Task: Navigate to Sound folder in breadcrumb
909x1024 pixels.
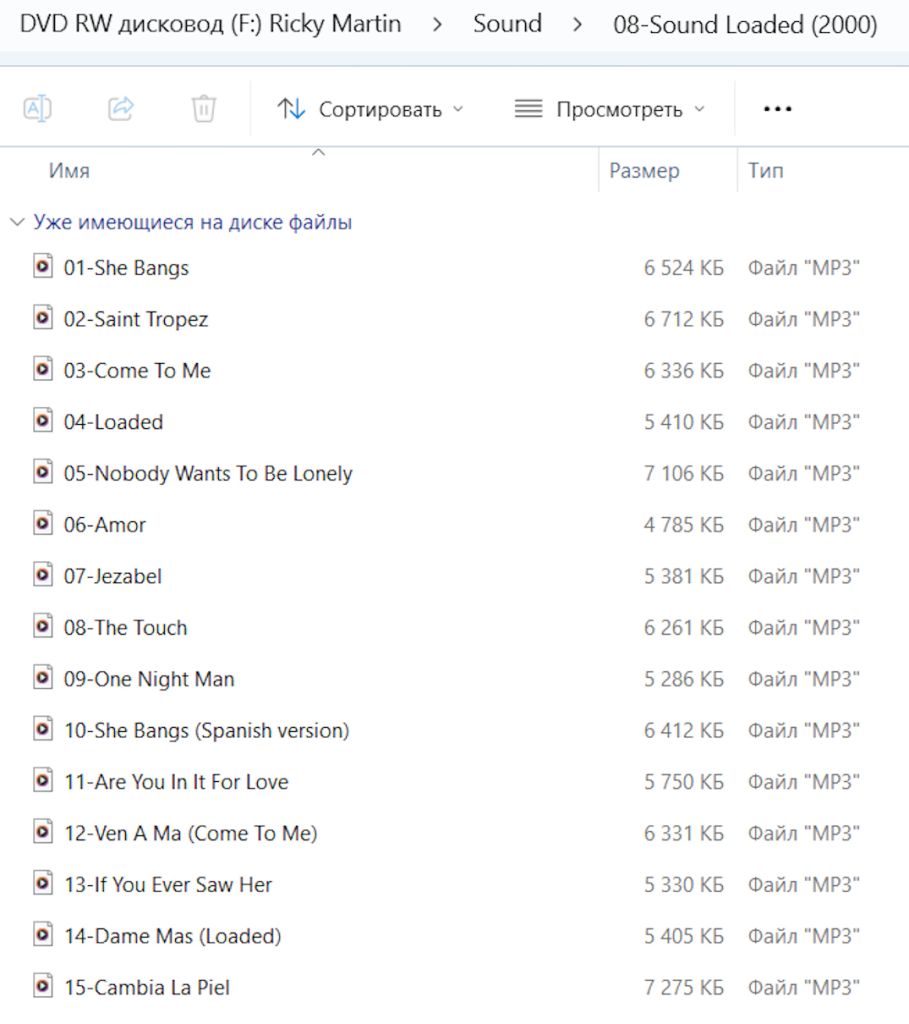Action: (x=507, y=24)
